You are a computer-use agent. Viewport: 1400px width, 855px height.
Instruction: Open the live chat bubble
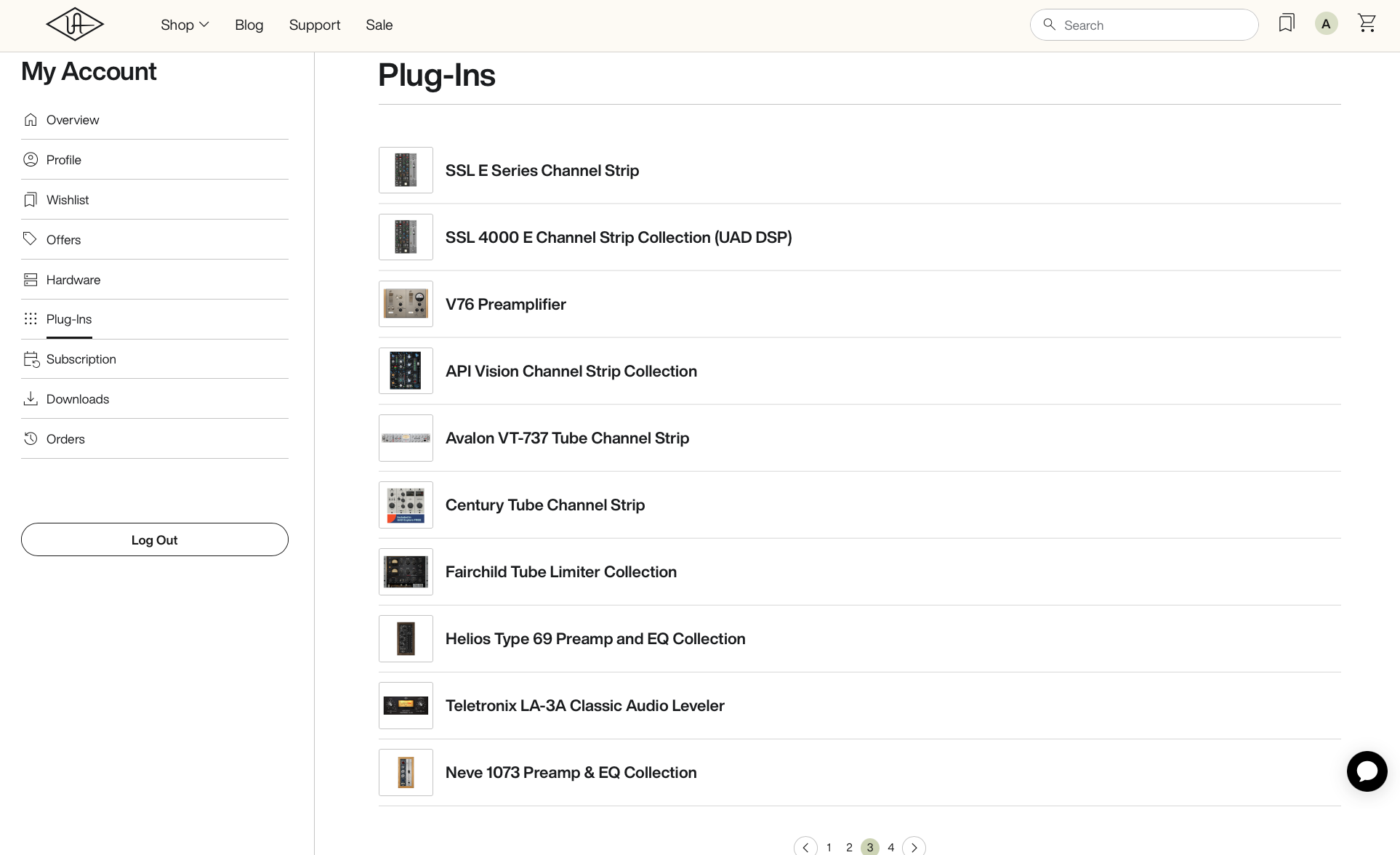click(x=1367, y=771)
